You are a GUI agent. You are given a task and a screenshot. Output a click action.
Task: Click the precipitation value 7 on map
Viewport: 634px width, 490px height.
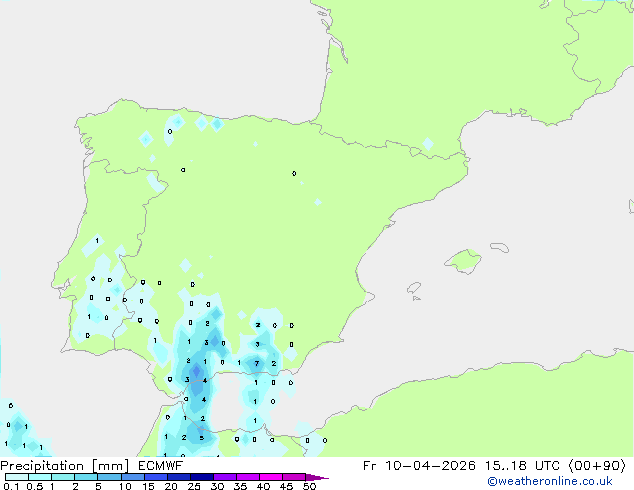pos(256,363)
